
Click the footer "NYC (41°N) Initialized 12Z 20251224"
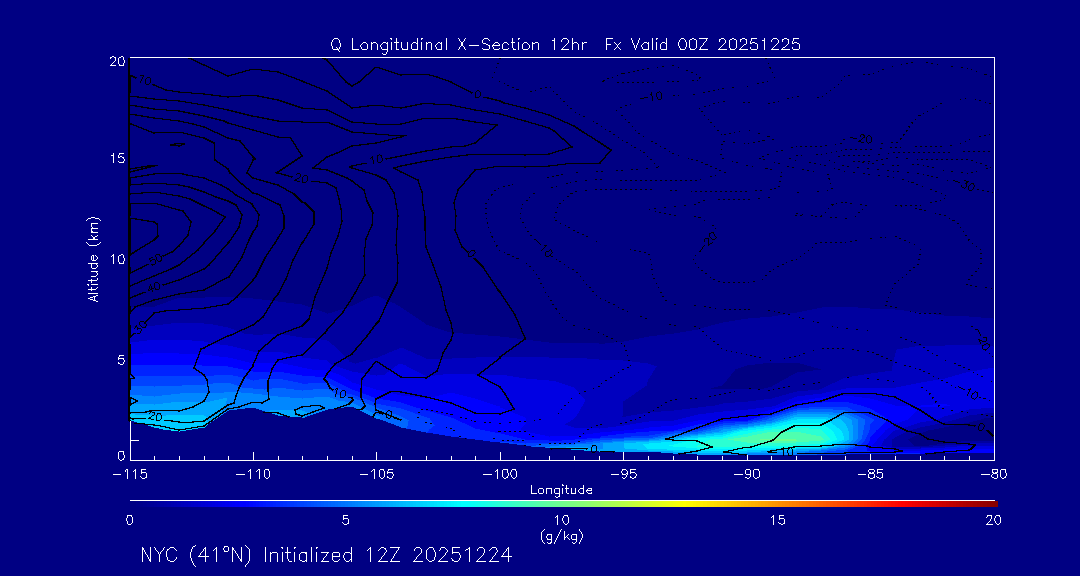pyautogui.click(x=326, y=555)
